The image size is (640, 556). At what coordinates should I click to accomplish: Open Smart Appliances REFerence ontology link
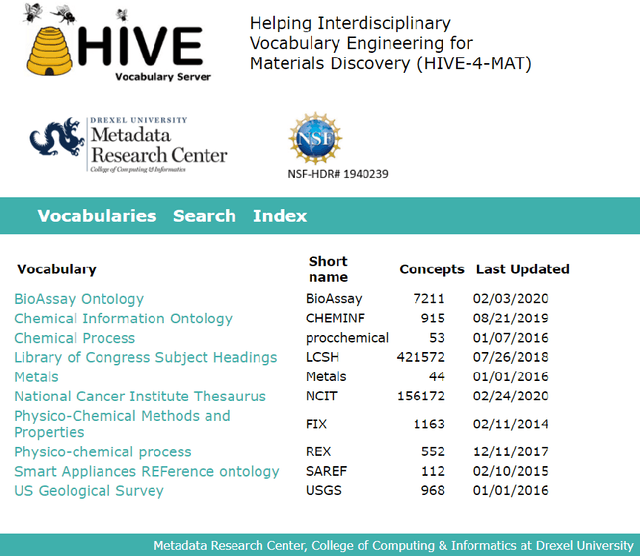point(147,471)
